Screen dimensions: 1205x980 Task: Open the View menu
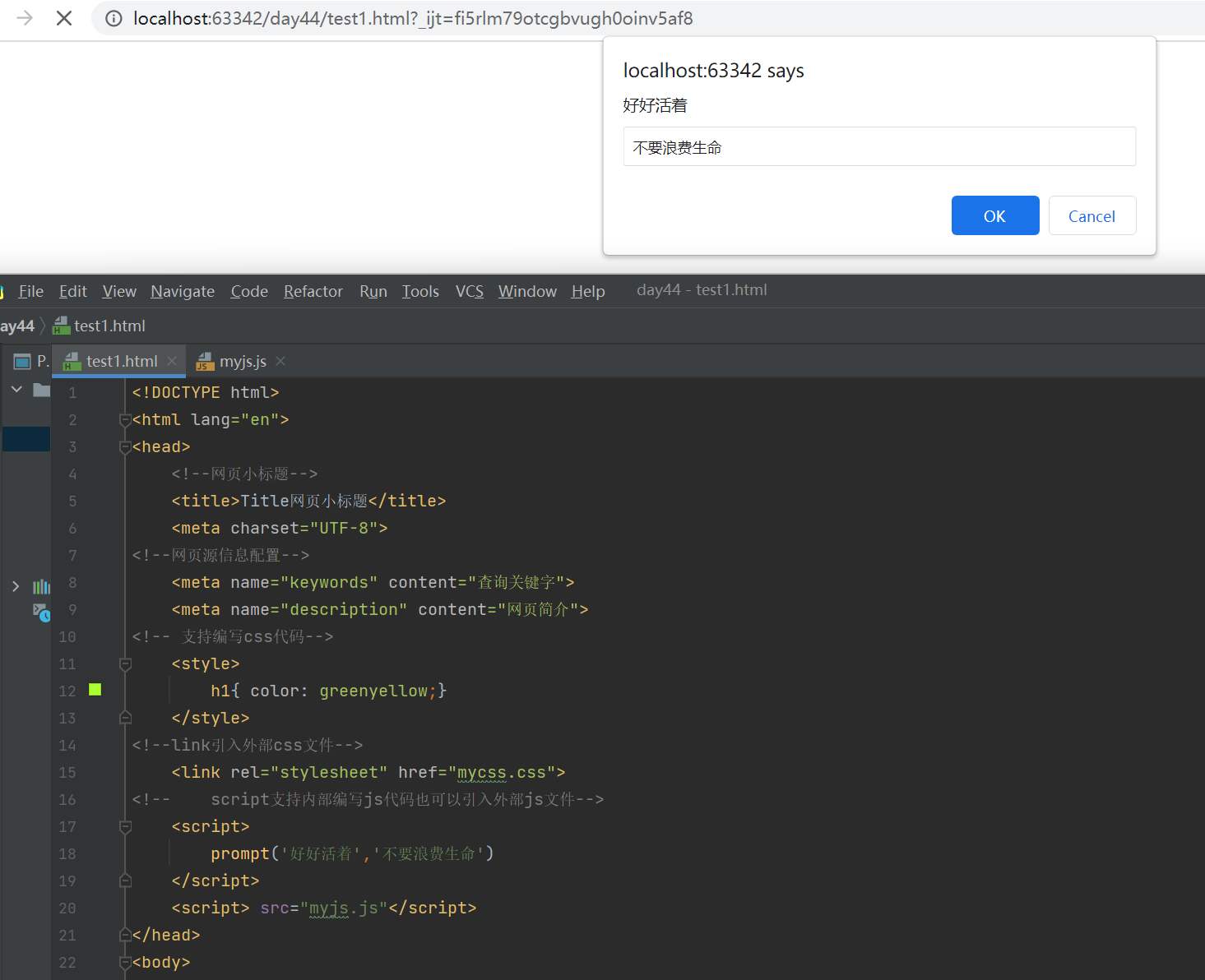(119, 291)
